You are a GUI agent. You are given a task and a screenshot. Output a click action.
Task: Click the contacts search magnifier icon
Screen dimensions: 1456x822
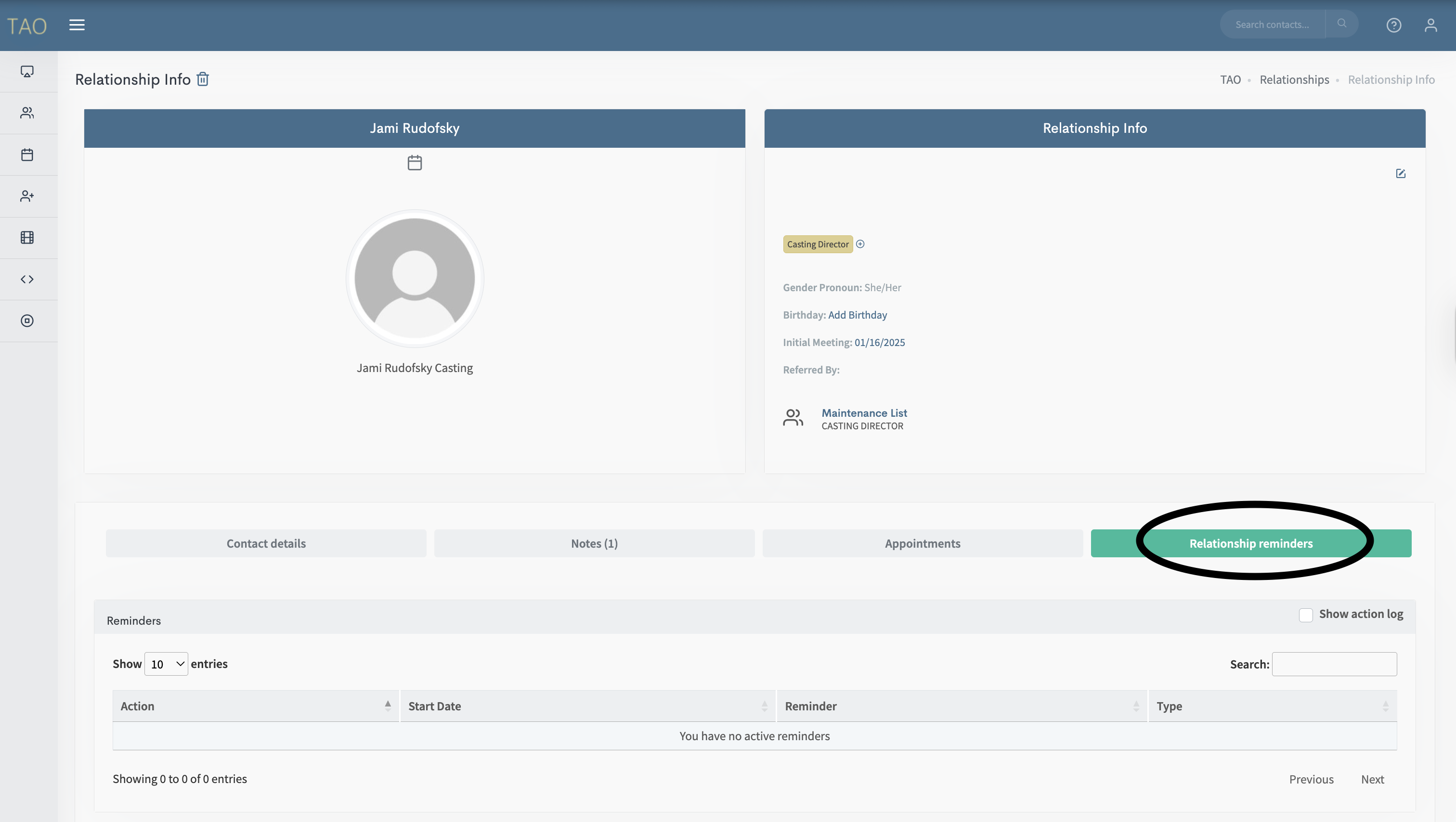pyautogui.click(x=1341, y=24)
